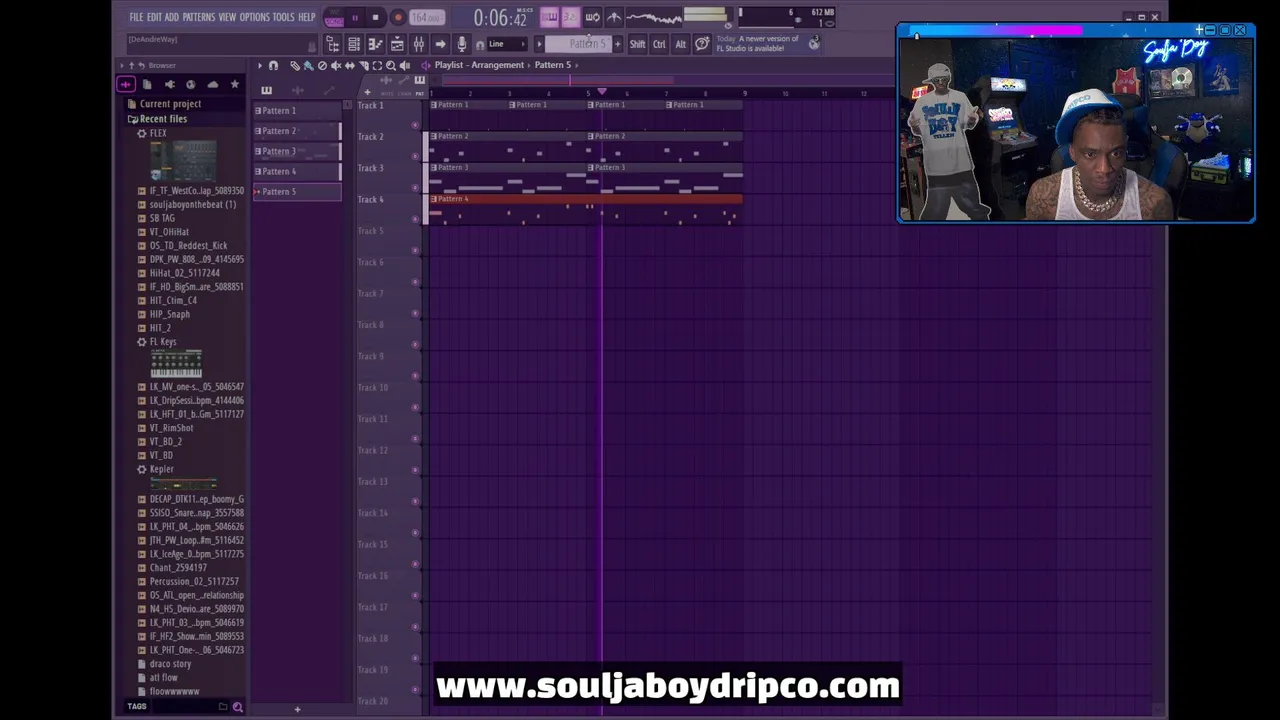Open the TOOLS menu
This screenshot has height=720, width=1280.
tap(284, 17)
